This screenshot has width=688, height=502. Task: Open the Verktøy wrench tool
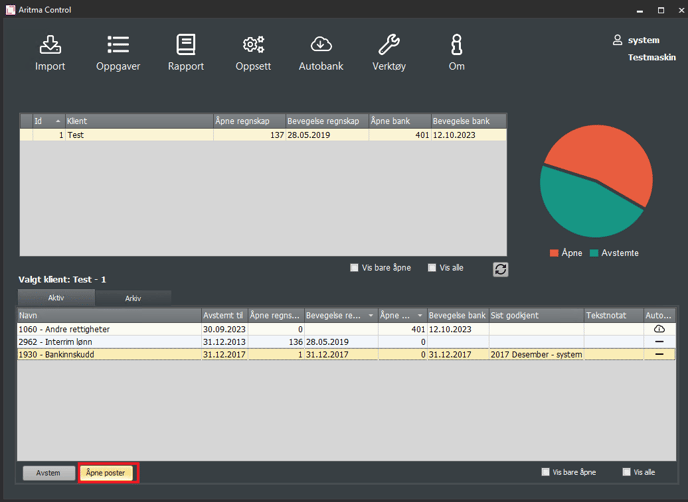[389, 52]
